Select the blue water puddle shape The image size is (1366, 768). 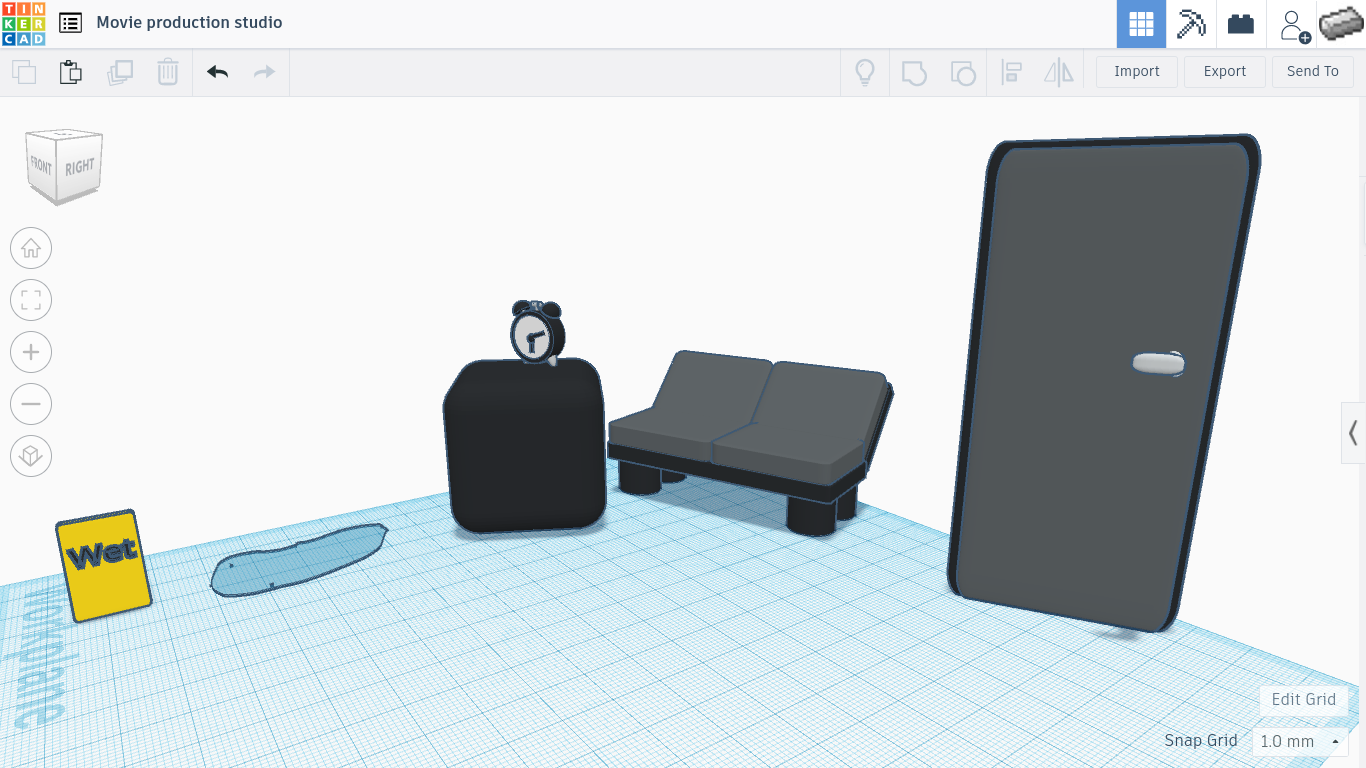(x=297, y=560)
